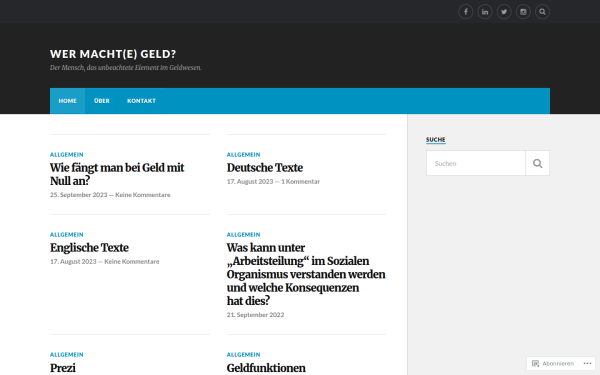Open the 'Englische Texte' post

click(x=89, y=248)
